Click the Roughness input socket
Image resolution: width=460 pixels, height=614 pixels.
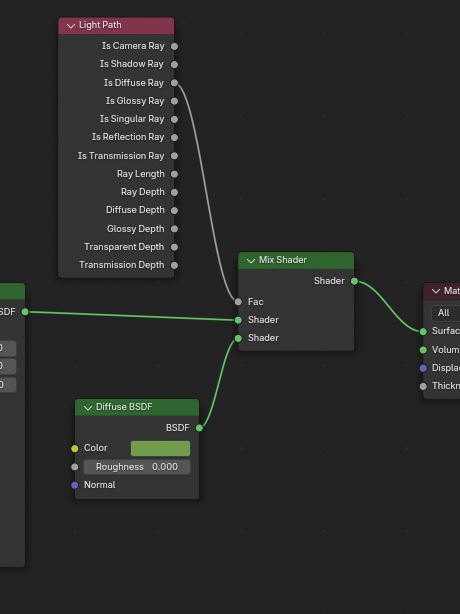click(75, 467)
